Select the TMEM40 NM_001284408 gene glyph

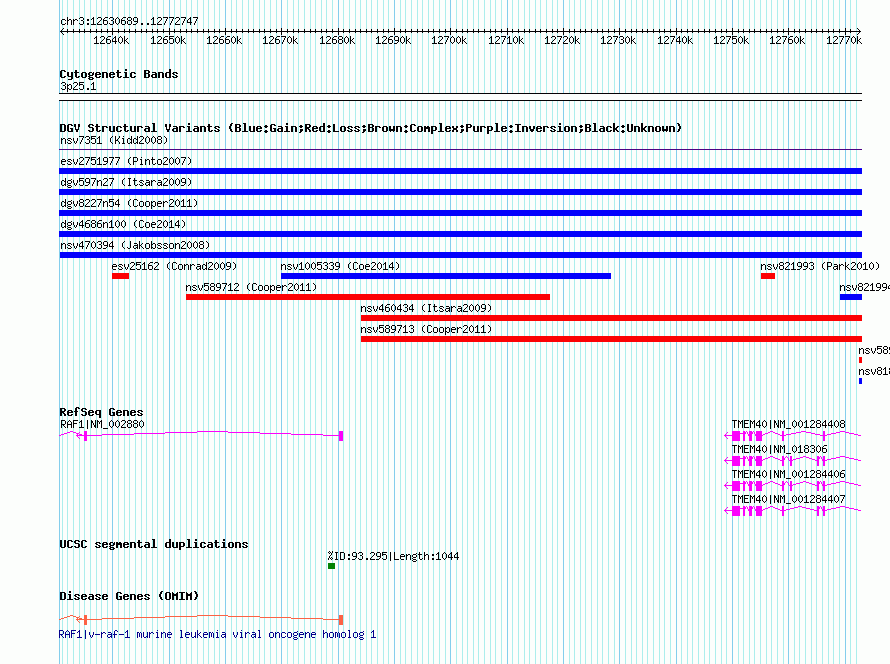[x=793, y=436]
